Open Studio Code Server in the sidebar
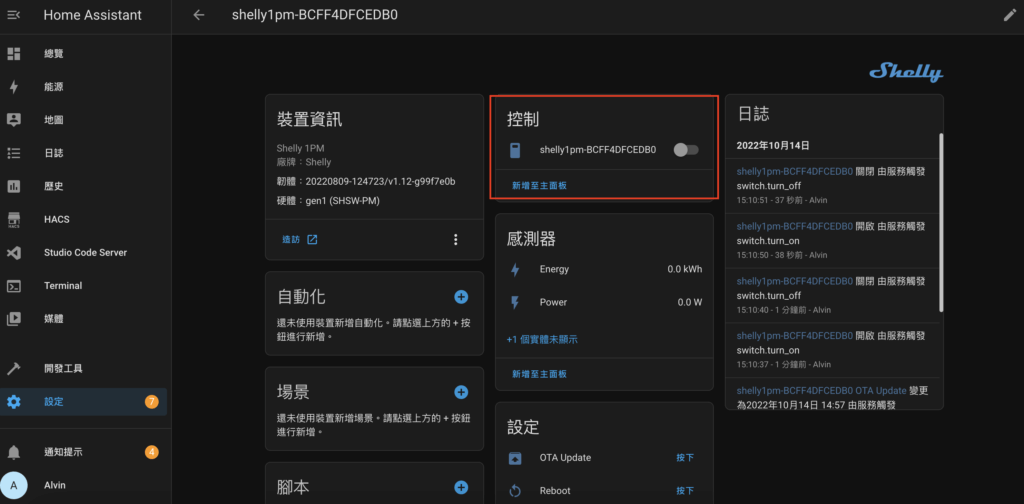This screenshot has width=1024, height=504. click(x=86, y=253)
